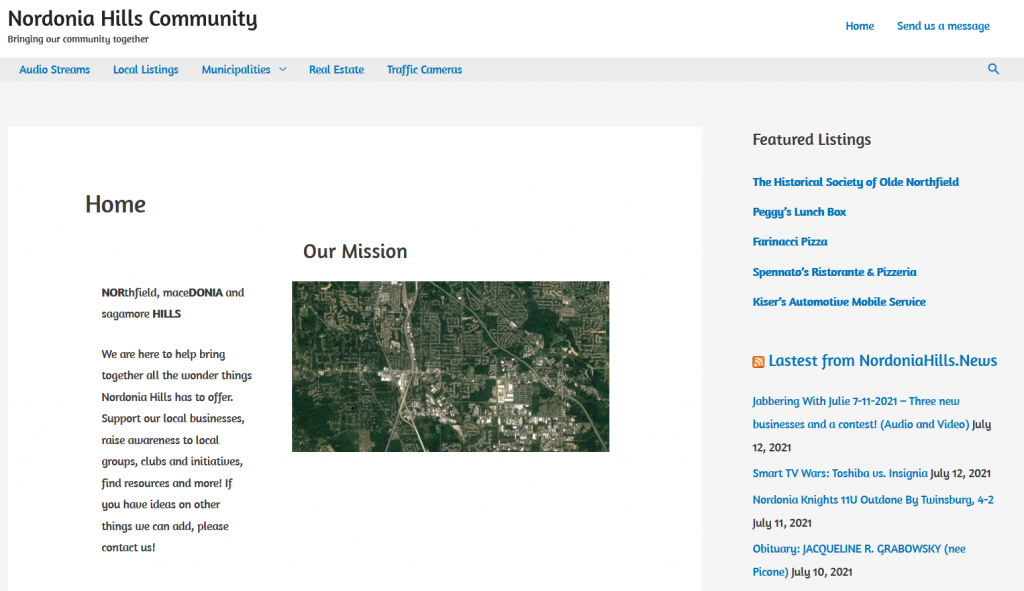Viewport: 1024px width, 591px height.
Task: Open Lastest from NordoniaHills.News heading link
Action: [x=882, y=361]
